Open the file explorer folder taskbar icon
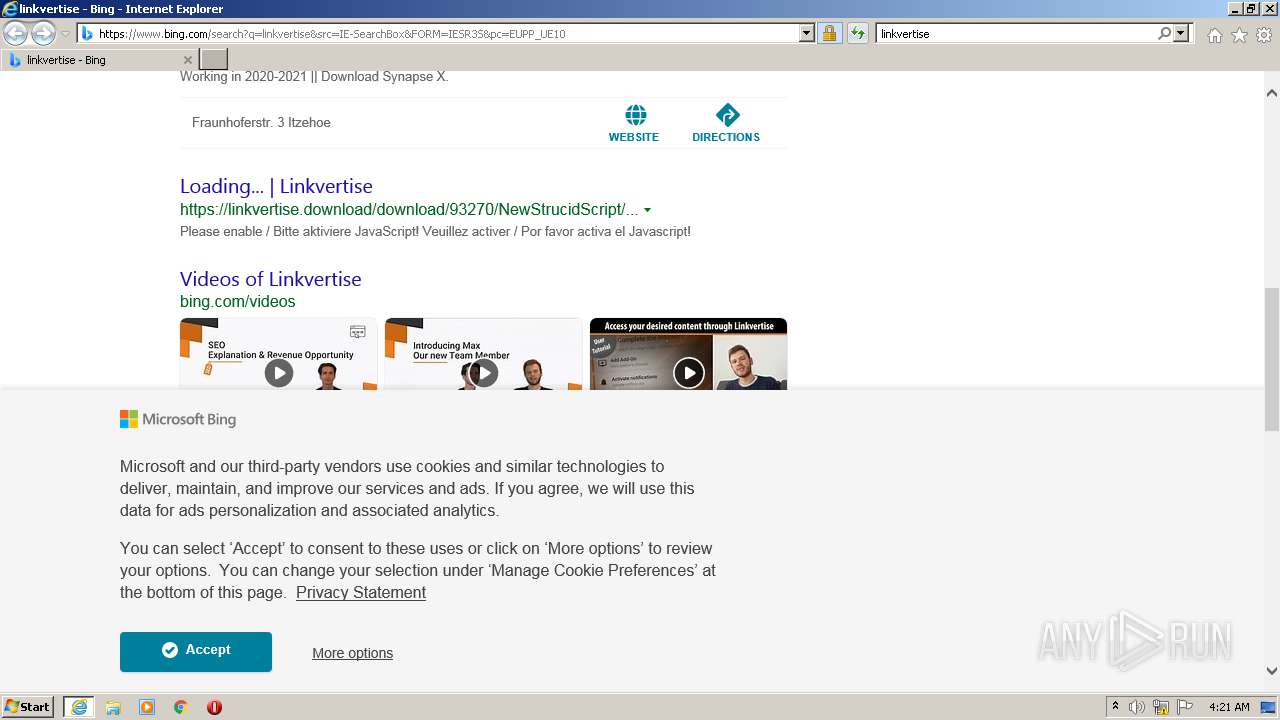1280x720 pixels. (113, 707)
